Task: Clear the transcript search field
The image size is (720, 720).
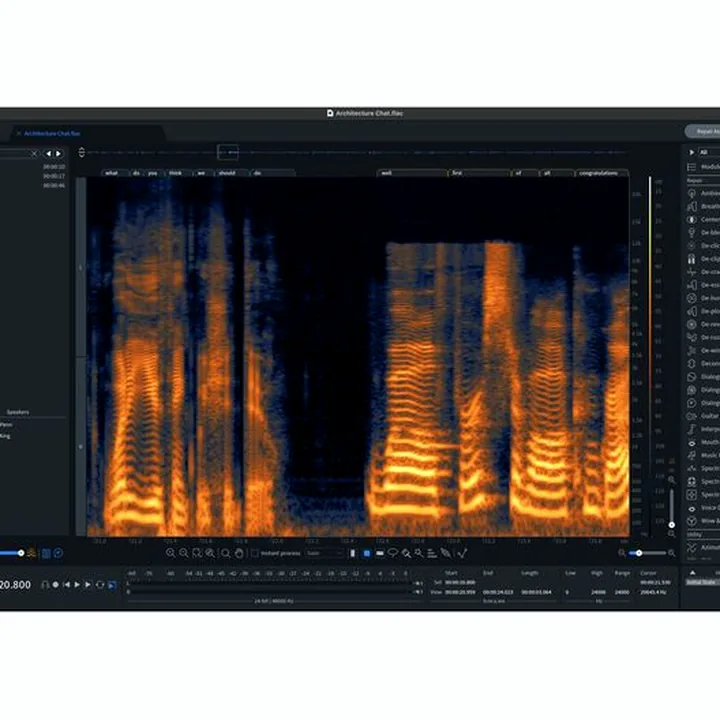Action: pyautogui.click(x=34, y=153)
